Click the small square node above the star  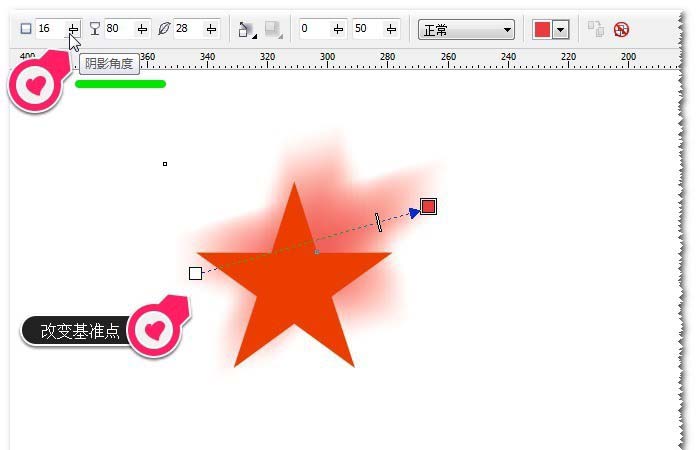(x=165, y=164)
